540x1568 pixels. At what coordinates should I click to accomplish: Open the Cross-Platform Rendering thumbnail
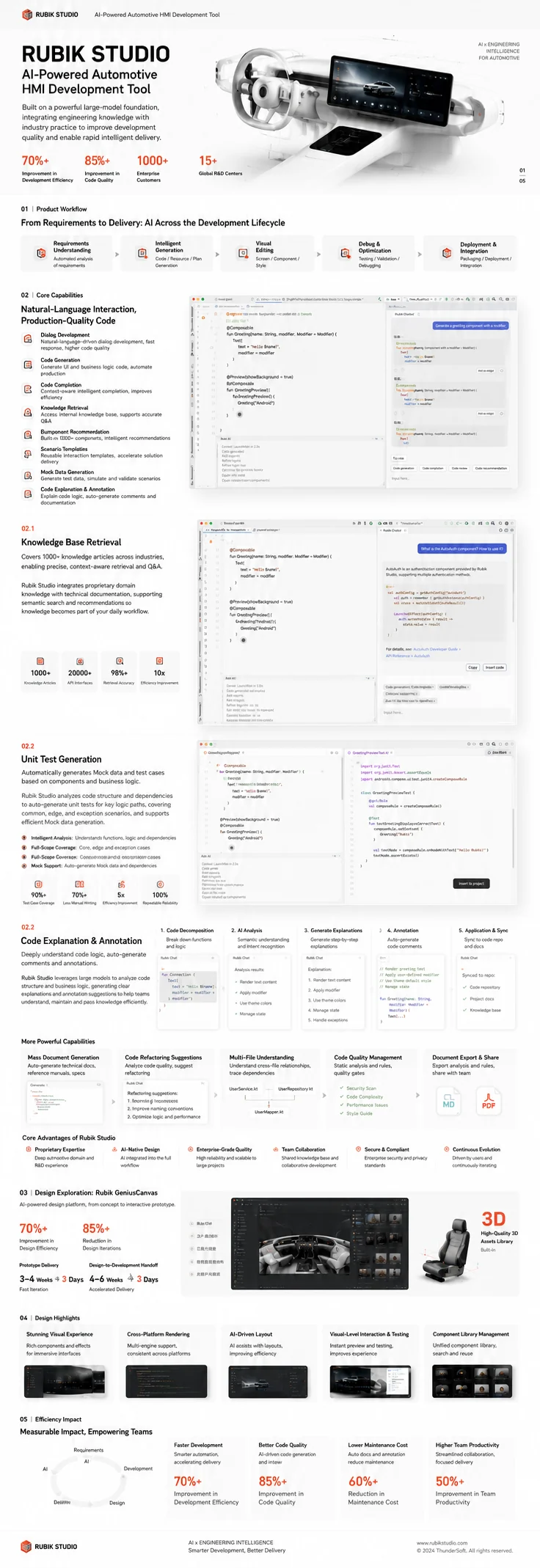(167, 1382)
